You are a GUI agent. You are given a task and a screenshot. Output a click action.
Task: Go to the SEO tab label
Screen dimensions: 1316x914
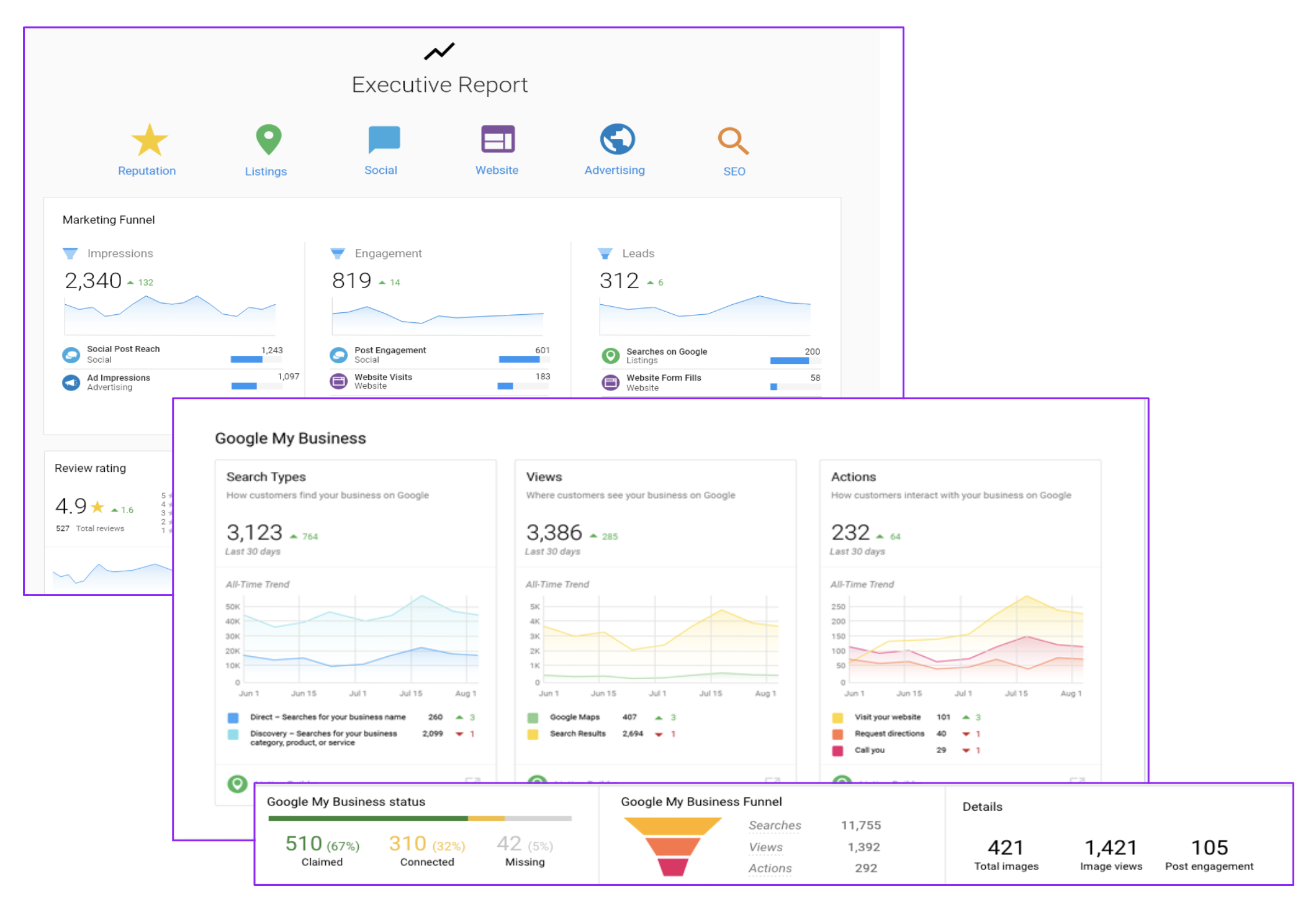734,171
